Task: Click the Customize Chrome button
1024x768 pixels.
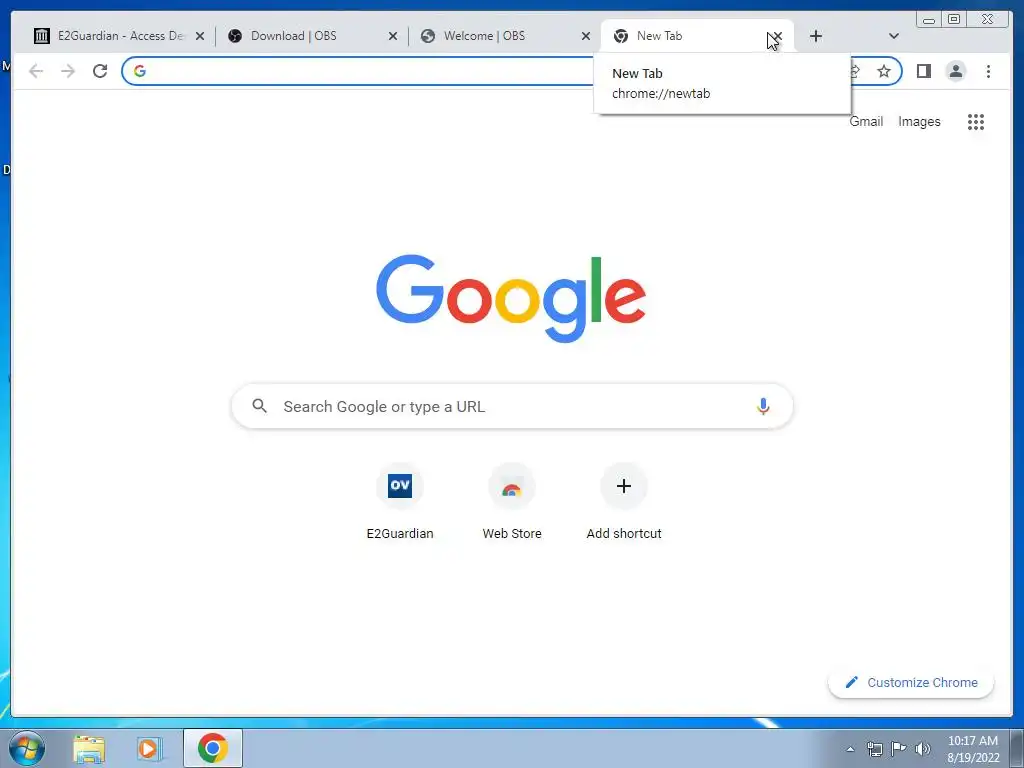Action: pyautogui.click(x=911, y=682)
